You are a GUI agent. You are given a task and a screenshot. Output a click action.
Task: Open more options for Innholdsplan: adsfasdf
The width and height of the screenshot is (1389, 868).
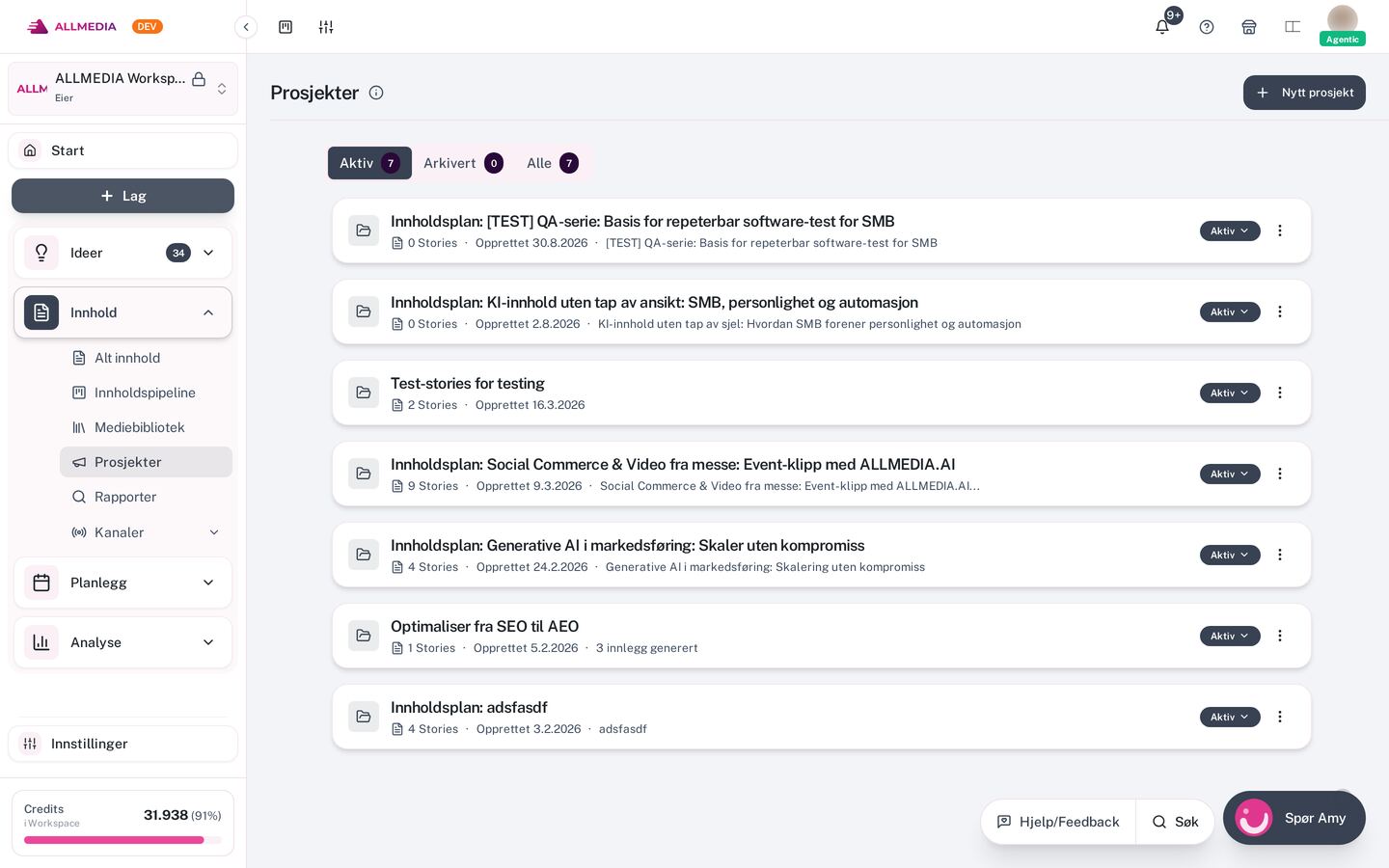[1280, 717]
